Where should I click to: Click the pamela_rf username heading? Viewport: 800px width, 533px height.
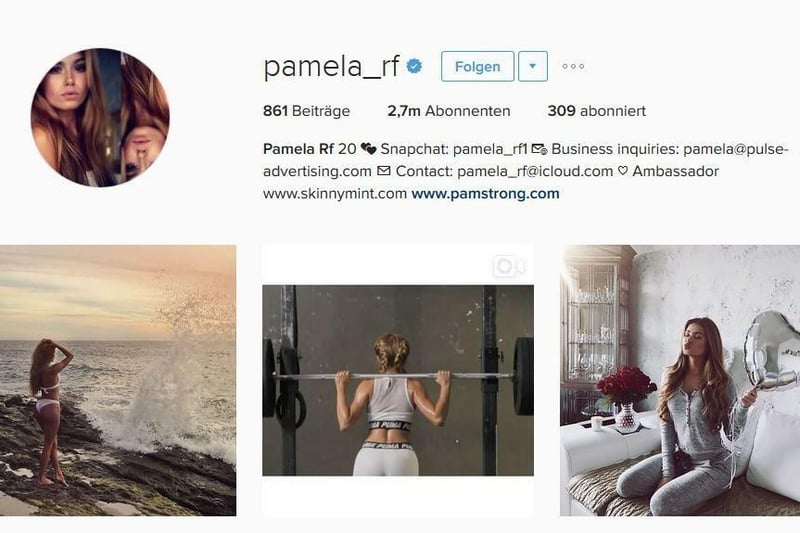click(x=331, y=67)
